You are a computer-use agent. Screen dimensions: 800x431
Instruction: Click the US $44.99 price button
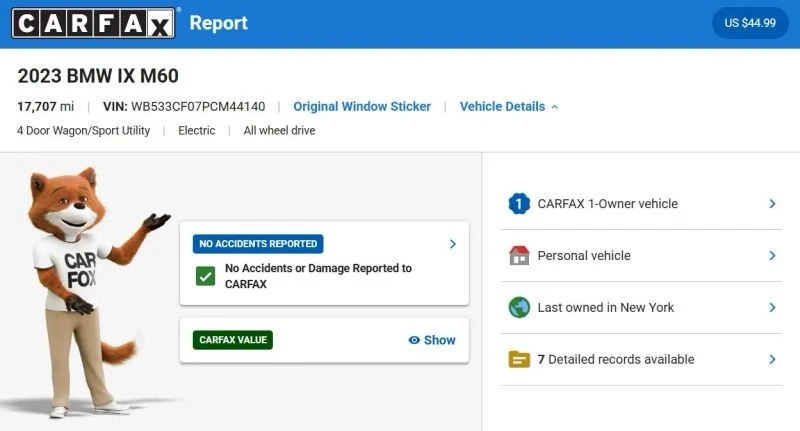pyautogui.click(x=750, y=23)
